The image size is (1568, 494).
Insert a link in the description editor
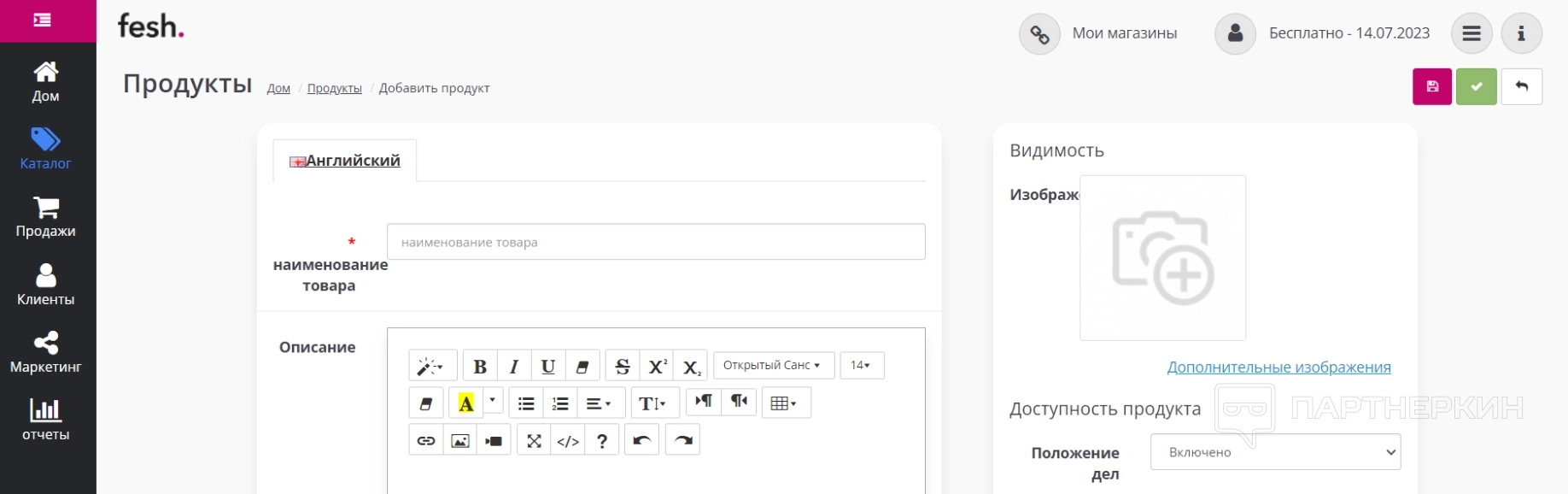[426, 440]
